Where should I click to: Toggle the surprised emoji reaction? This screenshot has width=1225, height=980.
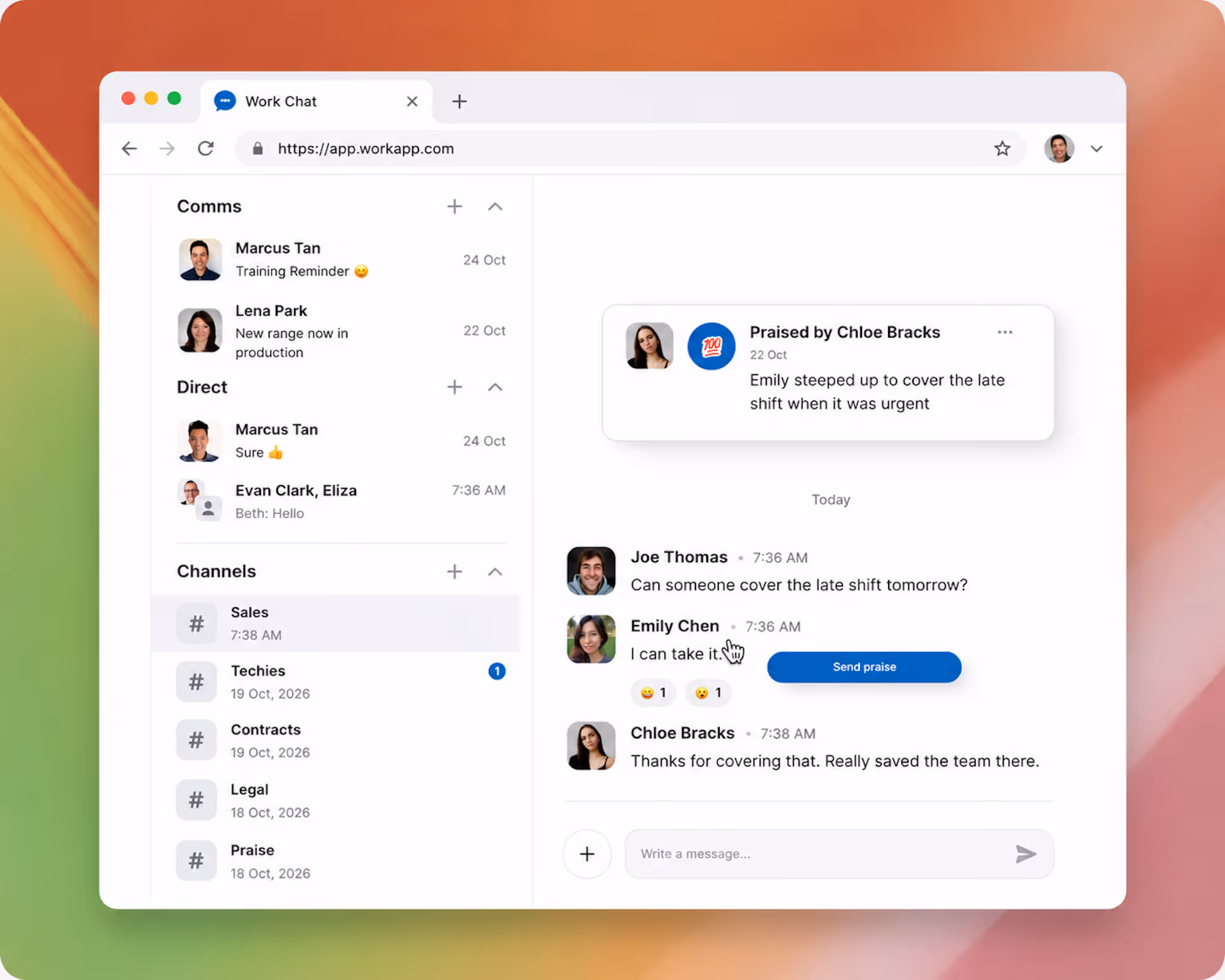[708, 693]
